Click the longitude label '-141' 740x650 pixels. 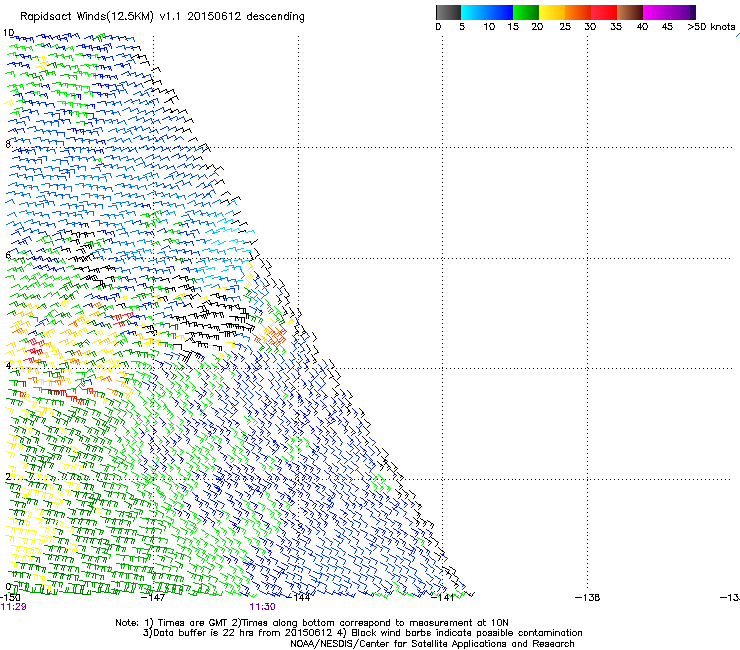443,598
